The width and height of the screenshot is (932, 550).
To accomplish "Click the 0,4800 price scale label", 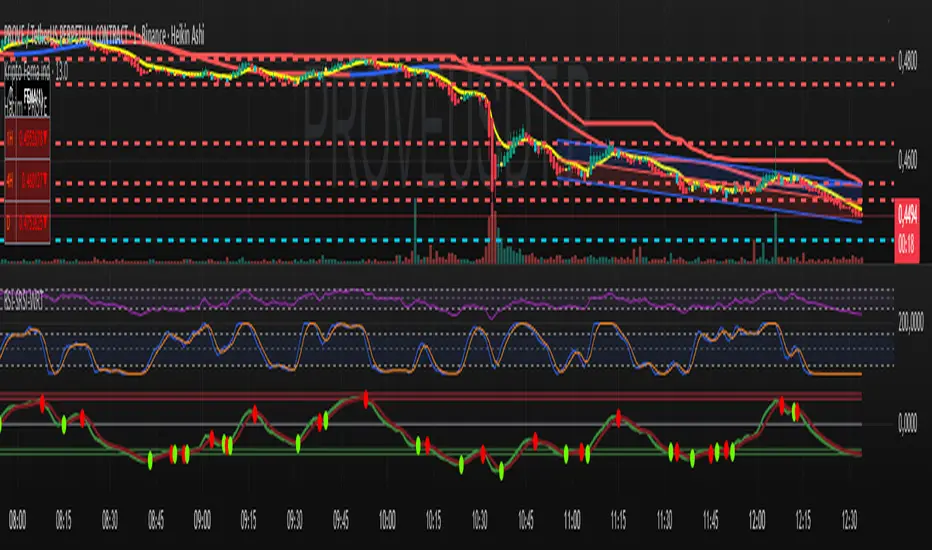I will [907, 62].
